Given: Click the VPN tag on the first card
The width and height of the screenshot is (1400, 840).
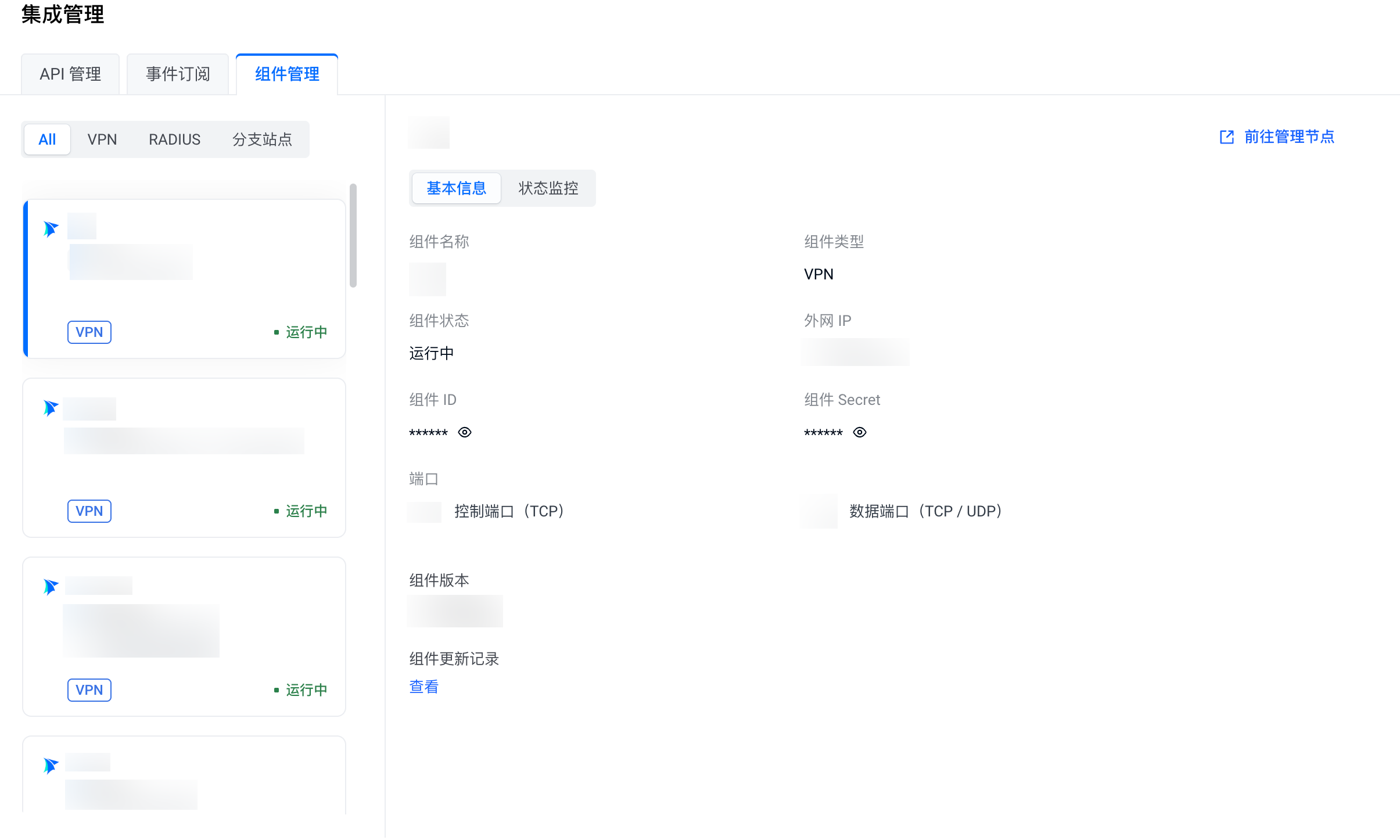Looking at the screenshot, I should pyautogui.click(x=89, y=332).
